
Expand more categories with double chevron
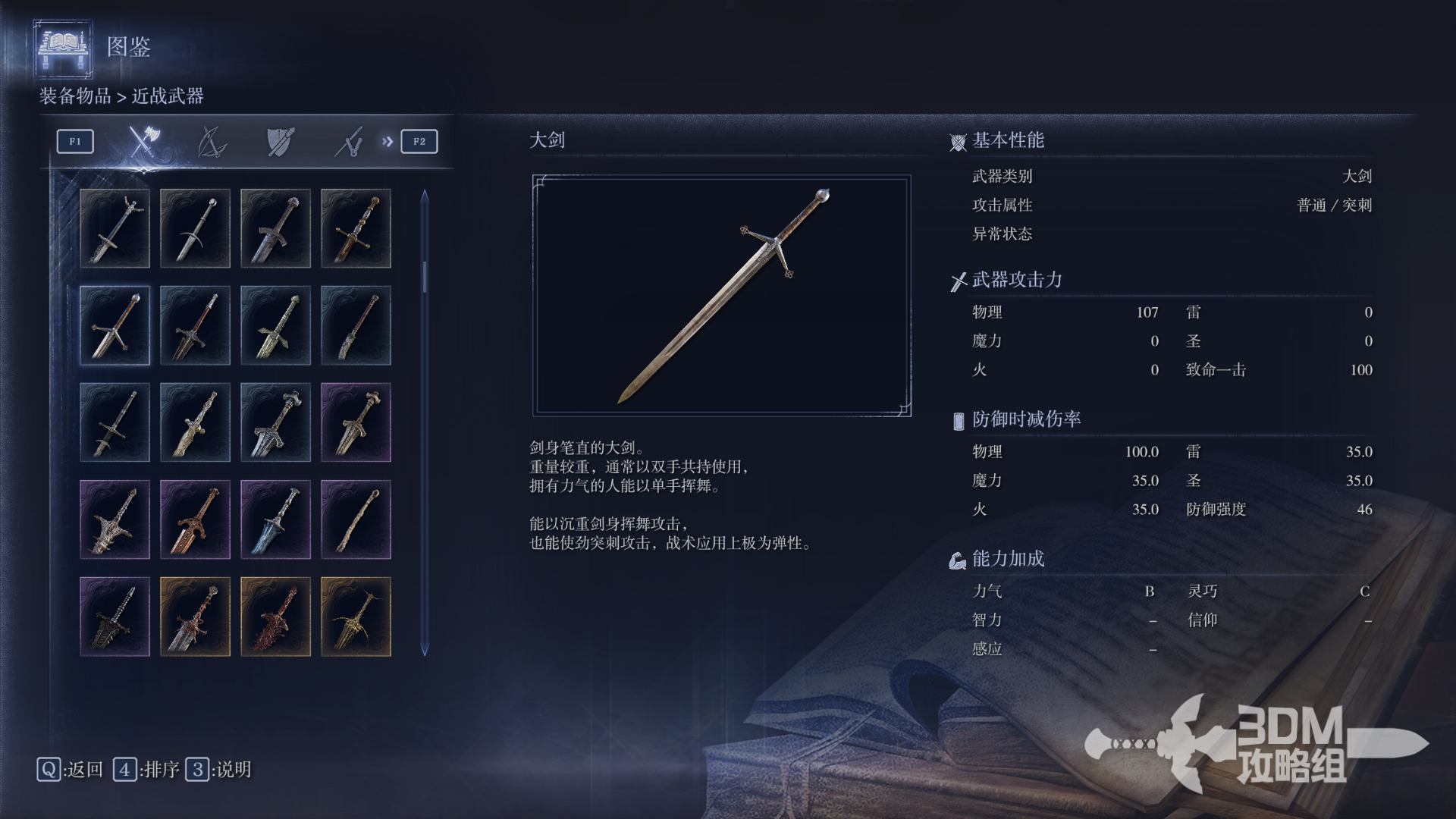(388, 142)
